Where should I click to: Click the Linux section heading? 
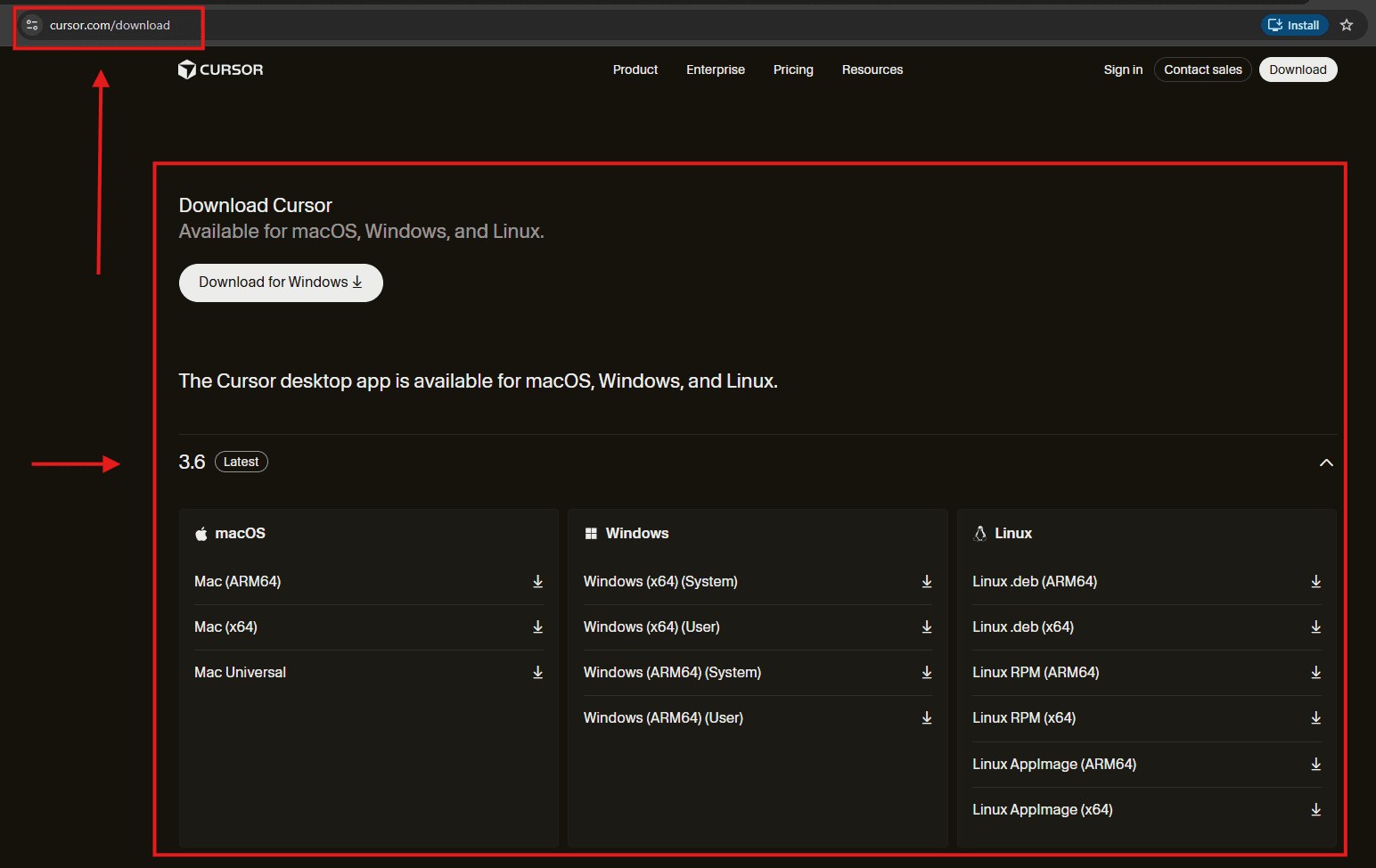tap(1013, 533)
